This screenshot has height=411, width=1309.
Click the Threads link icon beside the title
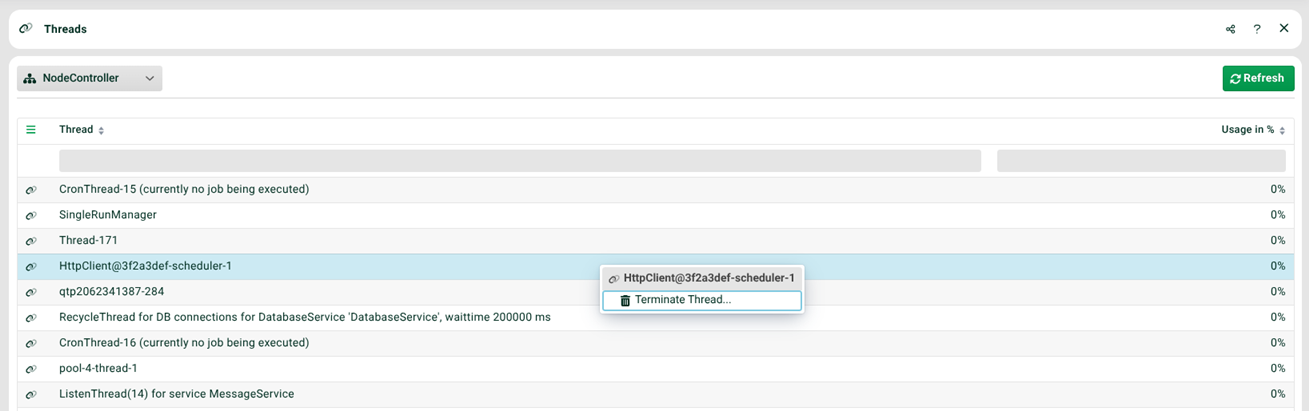tap(26, 29)
